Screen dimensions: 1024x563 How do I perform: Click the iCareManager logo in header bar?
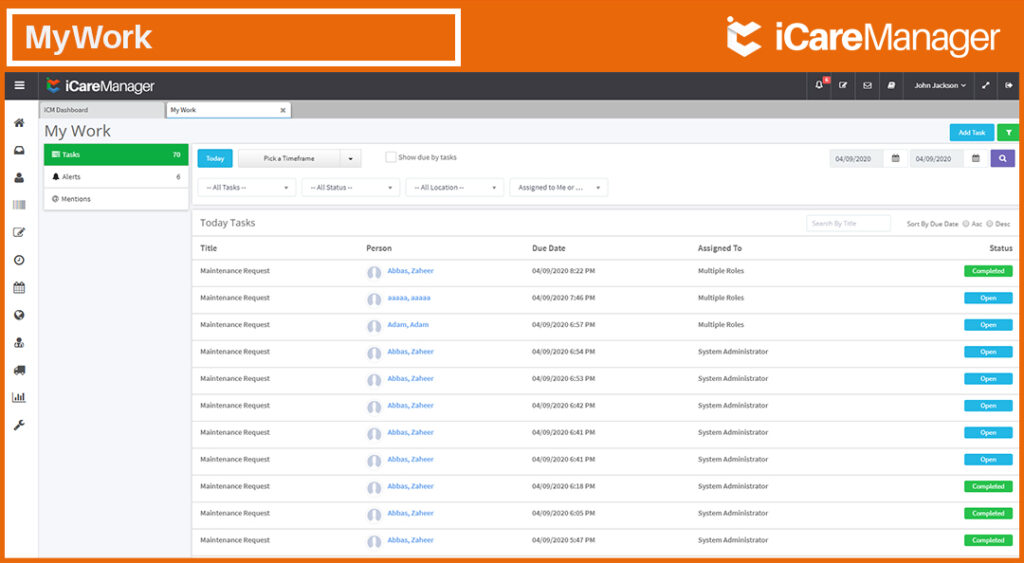(101, 86)
